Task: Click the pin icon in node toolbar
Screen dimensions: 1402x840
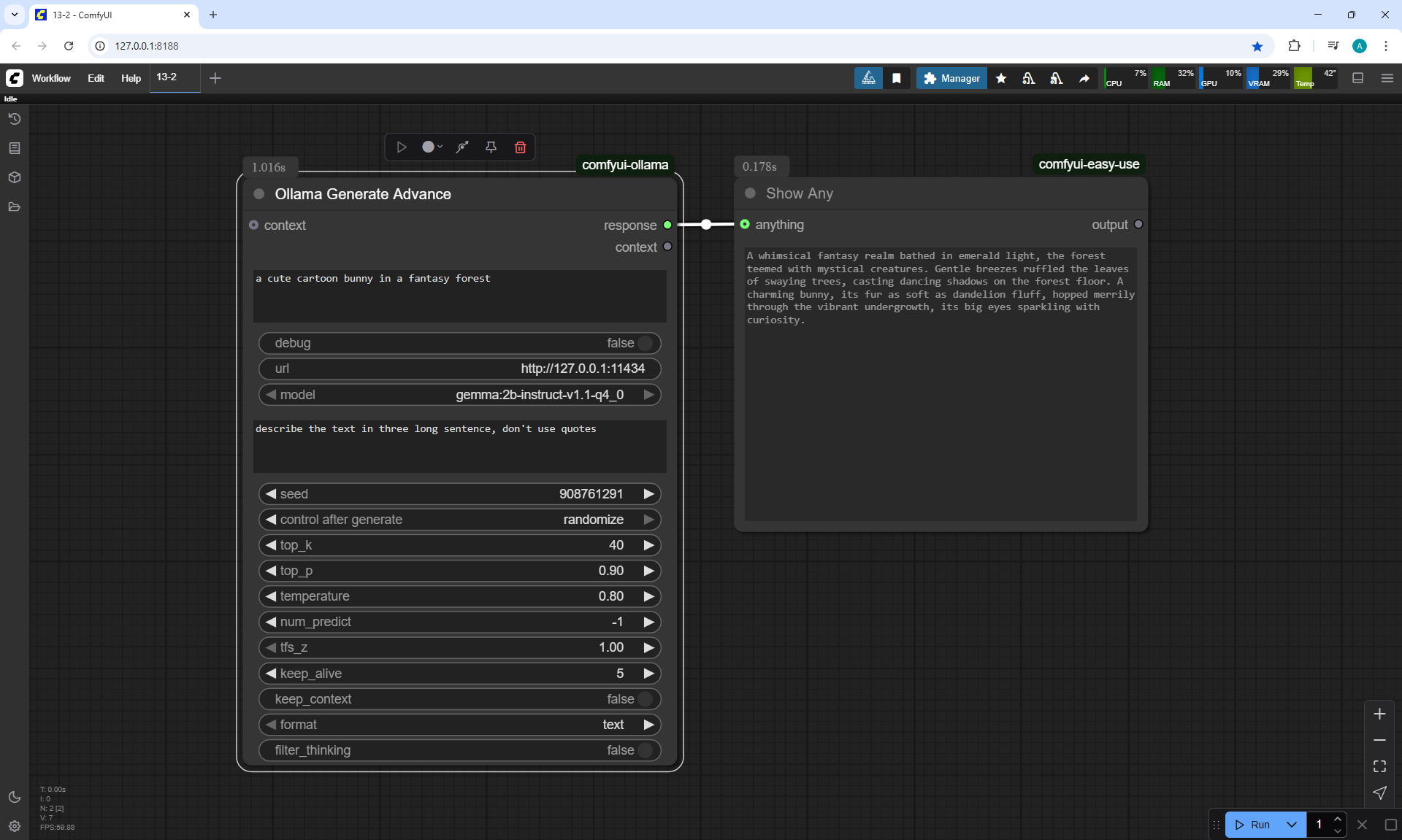Action: tap(491, 147)
